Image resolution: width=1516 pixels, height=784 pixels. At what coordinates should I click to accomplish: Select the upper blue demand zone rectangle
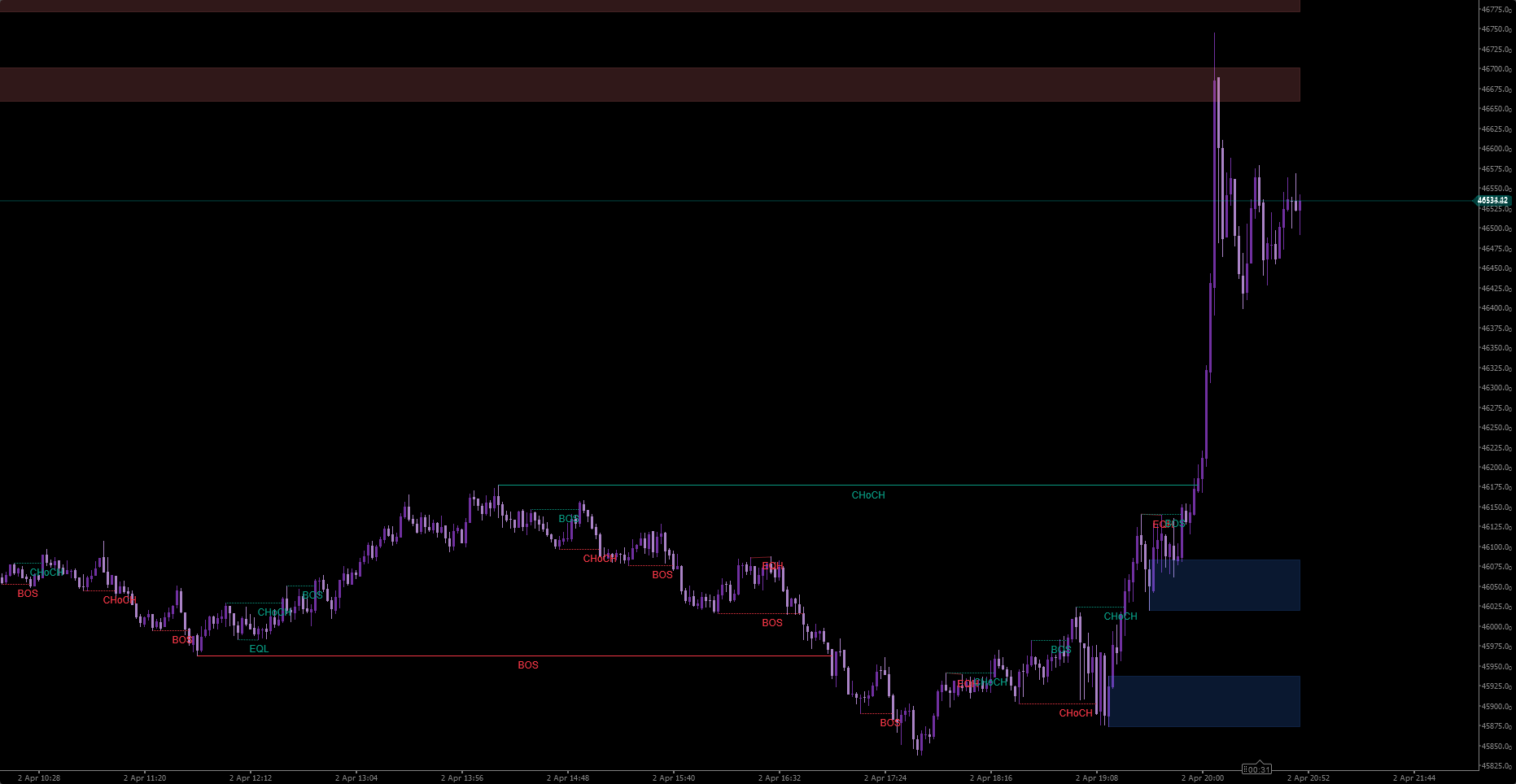tap(1224, 585)
